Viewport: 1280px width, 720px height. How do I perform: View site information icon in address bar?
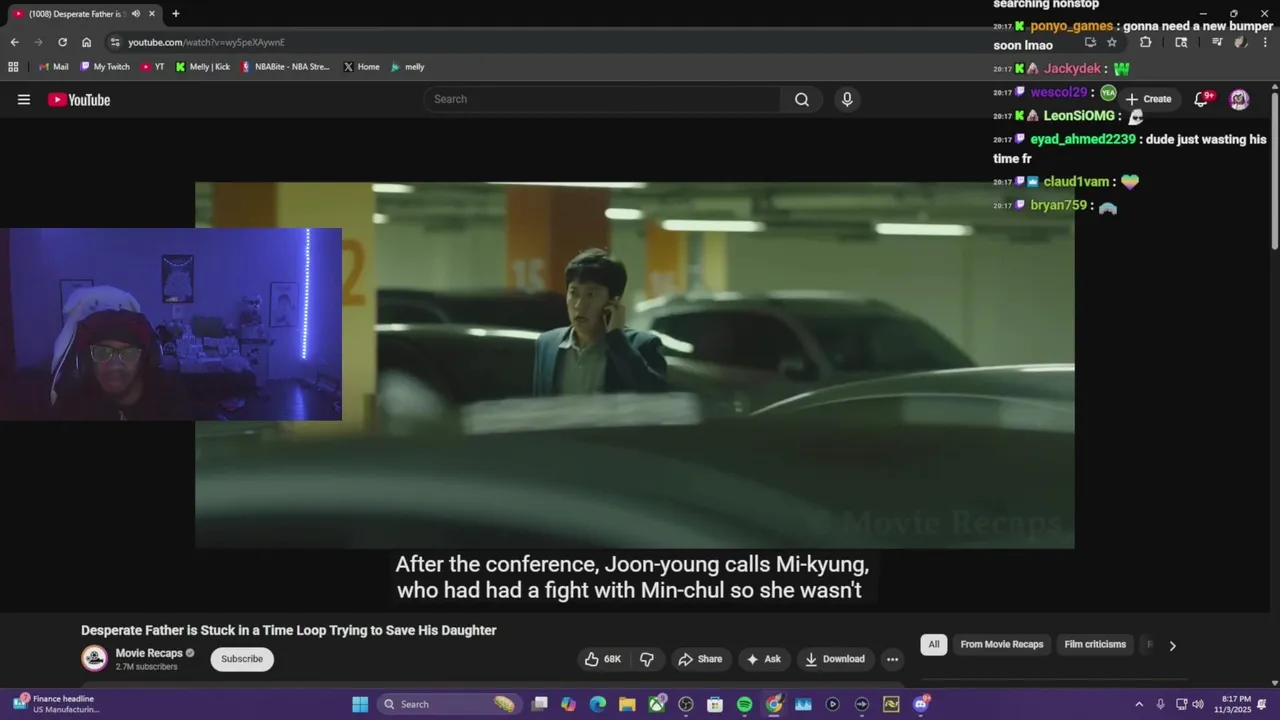(x=115, y=42)
